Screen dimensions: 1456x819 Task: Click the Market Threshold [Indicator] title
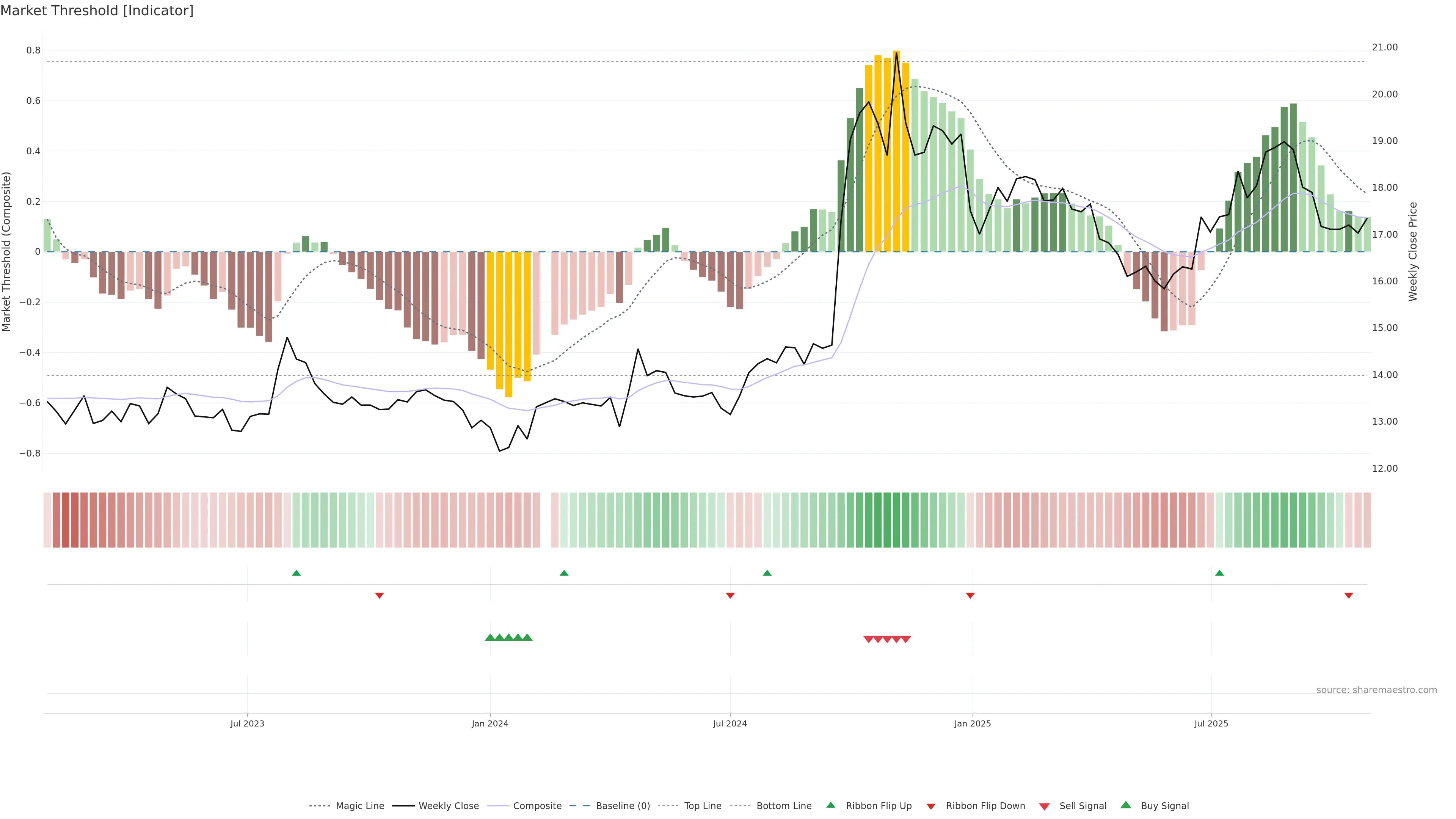click(x=97, y=11)
